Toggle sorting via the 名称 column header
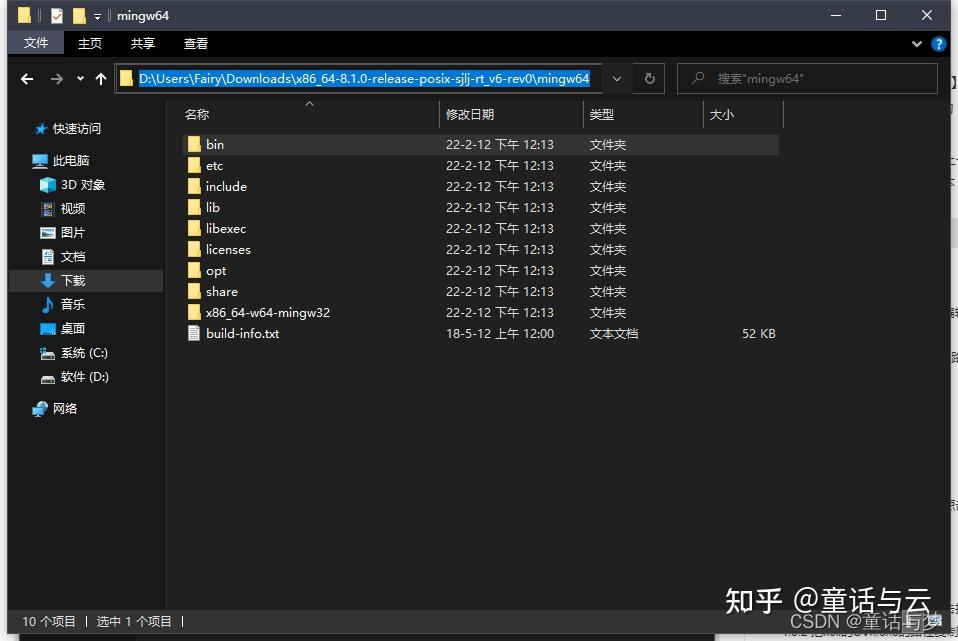Image resolution: width=958 pixels, height=641 pixels. coord(197,114)
